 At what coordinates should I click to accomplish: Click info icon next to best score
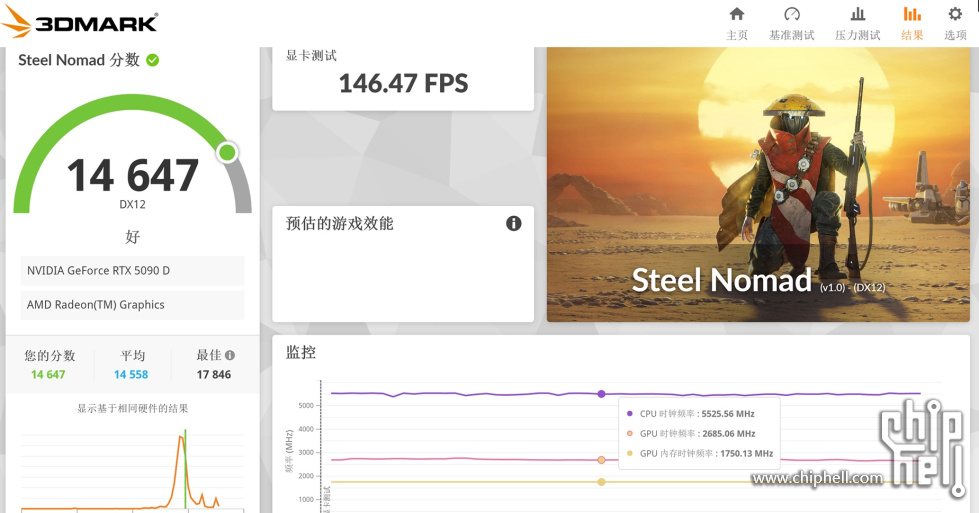pyautogui.click(x=230, y=355)
